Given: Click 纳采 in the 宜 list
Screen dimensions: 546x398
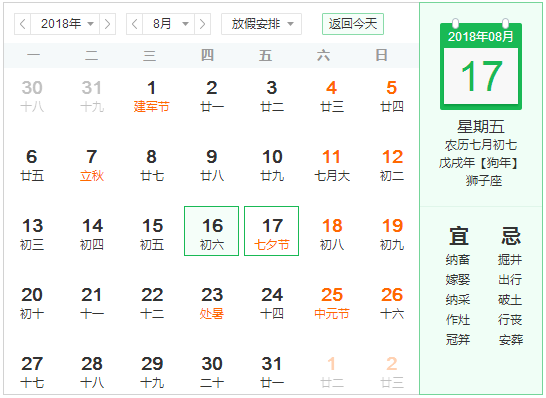Looking at the screenshot, I should (x=458, y=299).
